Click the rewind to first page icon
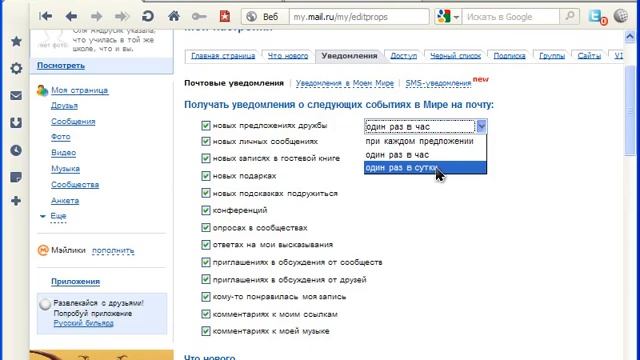This screenshot has width=640, height=360. [45, 16]
